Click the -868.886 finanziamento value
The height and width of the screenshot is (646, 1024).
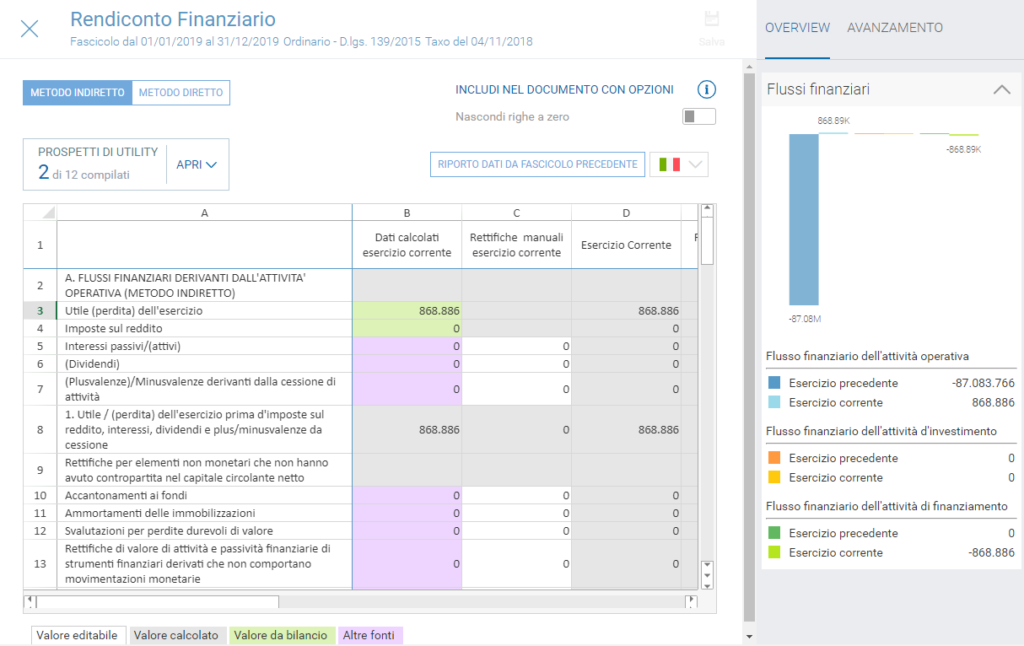991,553
